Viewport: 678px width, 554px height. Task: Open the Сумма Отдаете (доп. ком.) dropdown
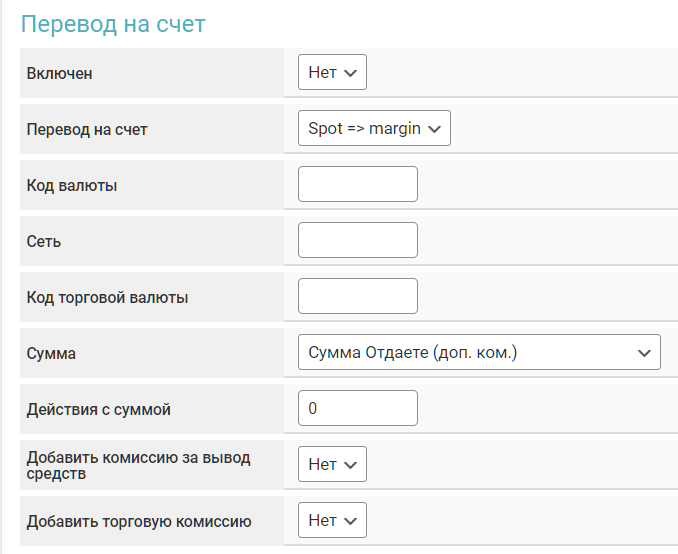[x=479, y=352]
